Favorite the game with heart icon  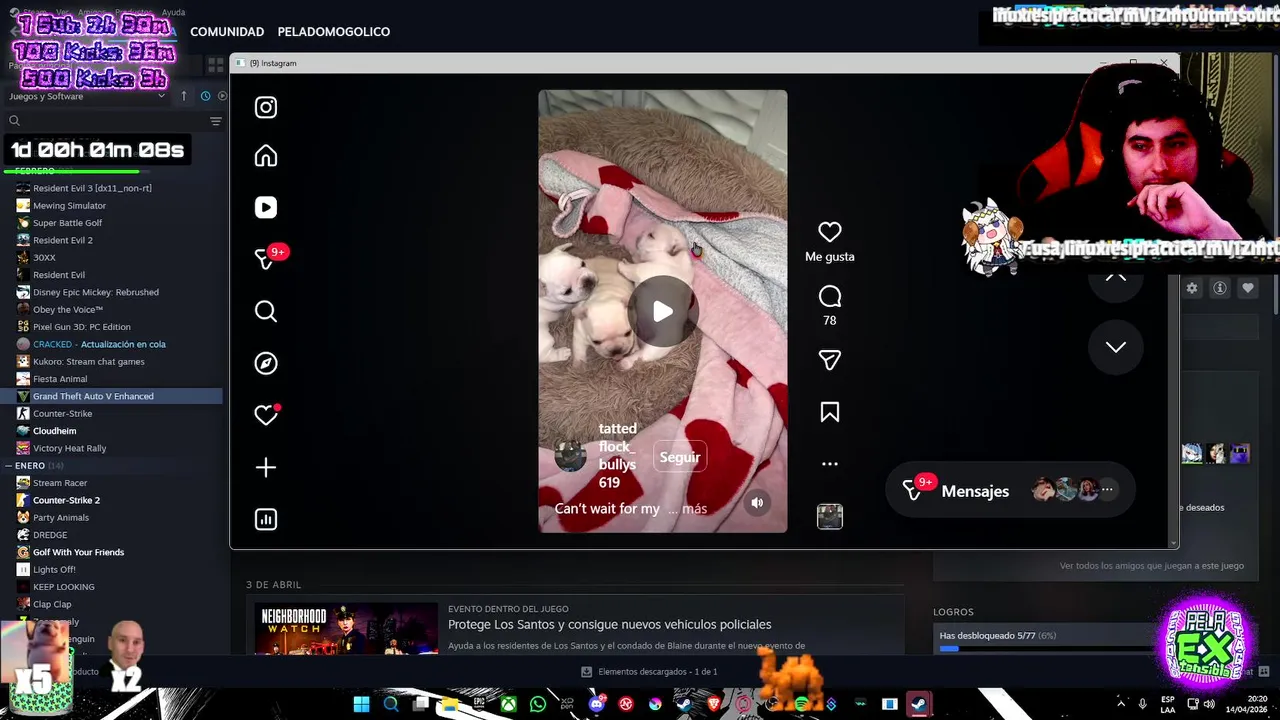coord(1248,288)
